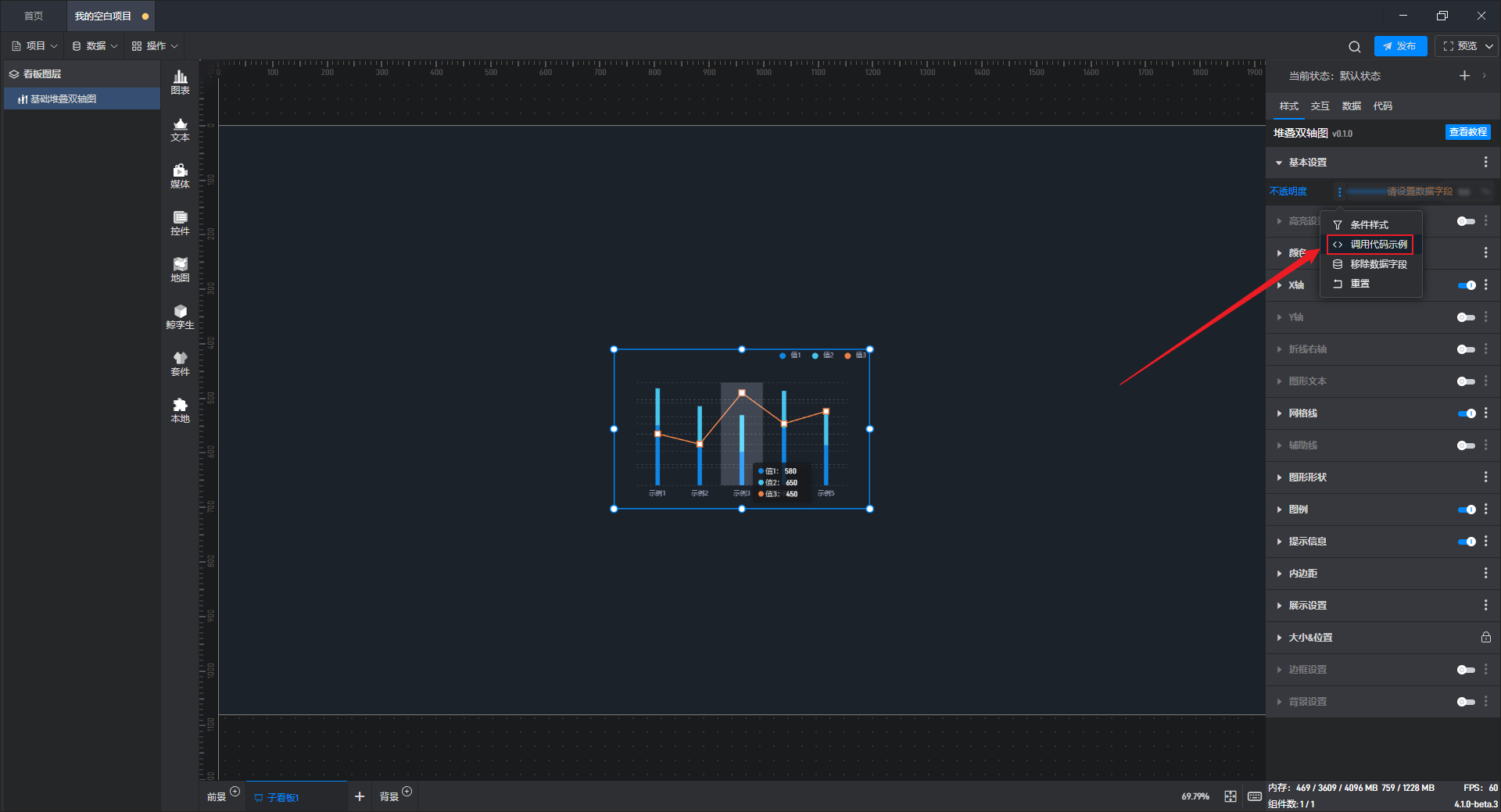This screenshot has width=1501, height=812.
Task: Select the 基础堆叠双轴图 layer
Action: click(x=82, y=99)
